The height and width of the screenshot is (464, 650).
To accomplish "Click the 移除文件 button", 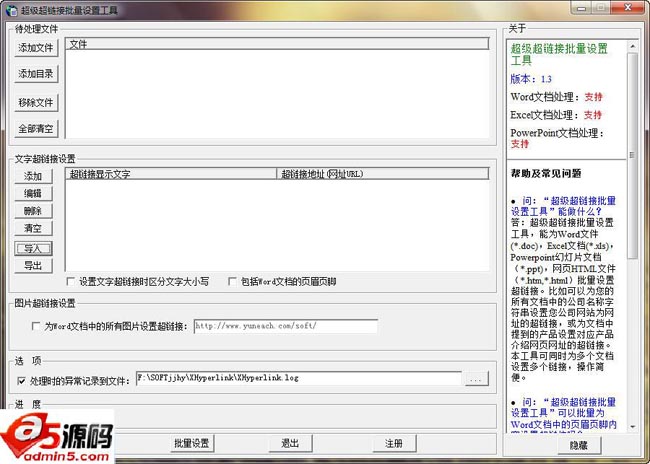I will pos(36,102).
